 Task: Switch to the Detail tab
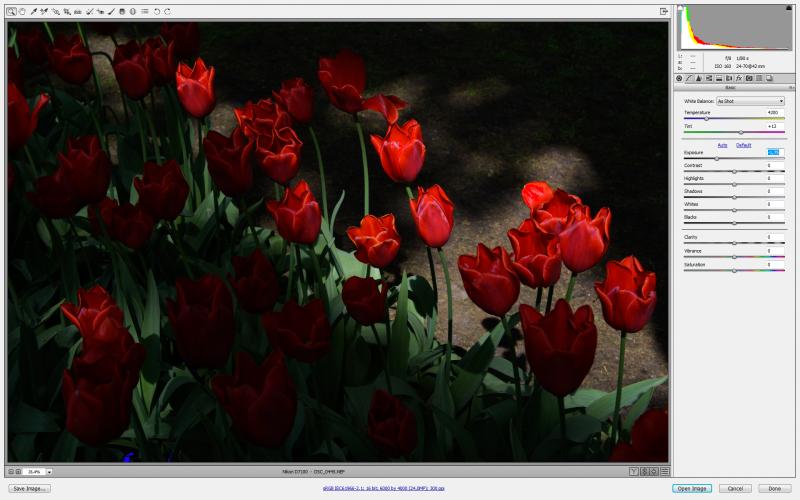[698, 78]
